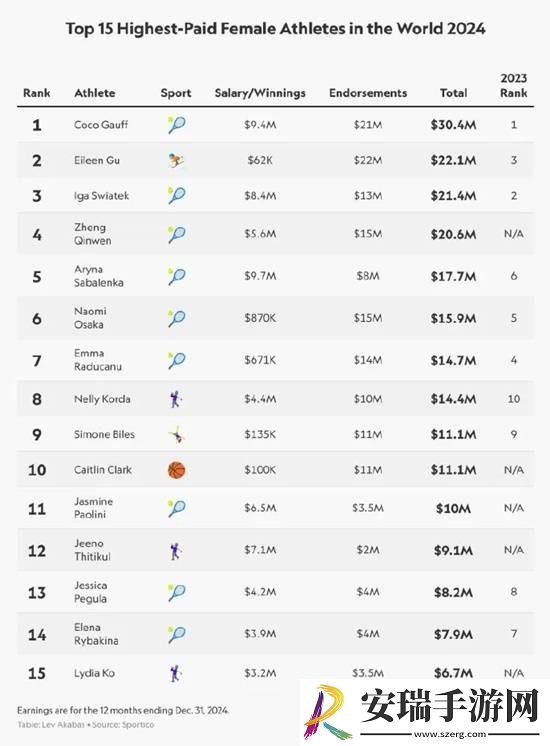The width and height of the screenshot is (550, 746).
Task: Click the $30.4M total for Coco Gauff
Action: [x=453, y=125]
